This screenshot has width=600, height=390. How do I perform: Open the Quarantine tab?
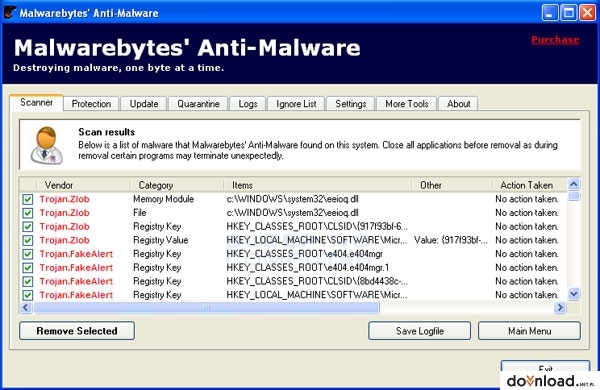click(198, 104)
